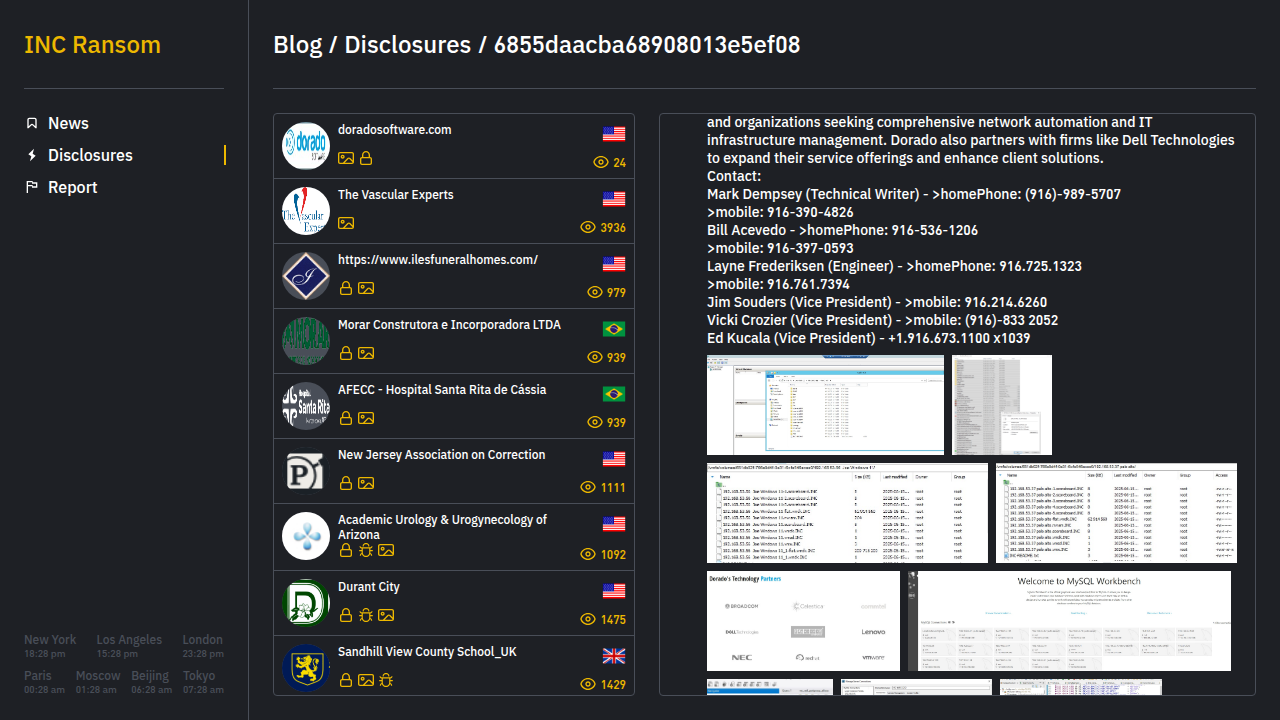Open the Dorado's Technology Partners screenshot thumbnail
The height and width of the screenshot is (720, 1280).
click(x=803, y=621)
